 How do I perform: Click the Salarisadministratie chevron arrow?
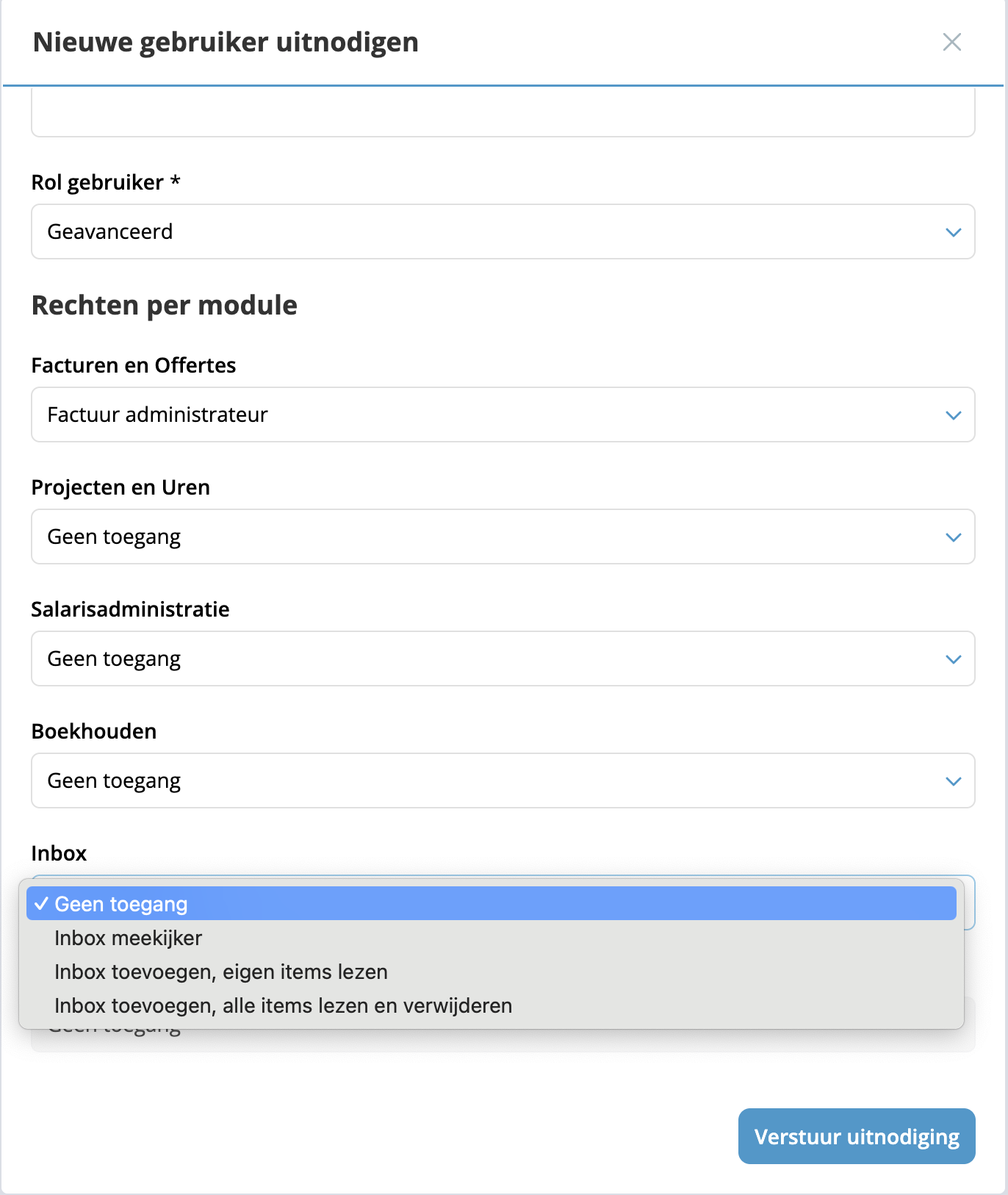click(953, 659)
